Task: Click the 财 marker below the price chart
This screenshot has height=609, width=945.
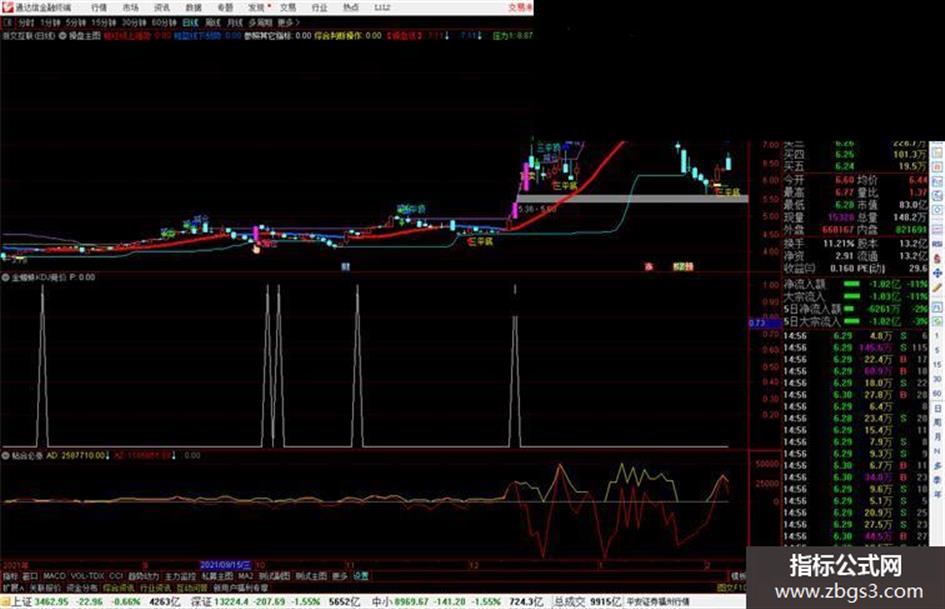Action: pyautogui.click(x=345, y=267)
